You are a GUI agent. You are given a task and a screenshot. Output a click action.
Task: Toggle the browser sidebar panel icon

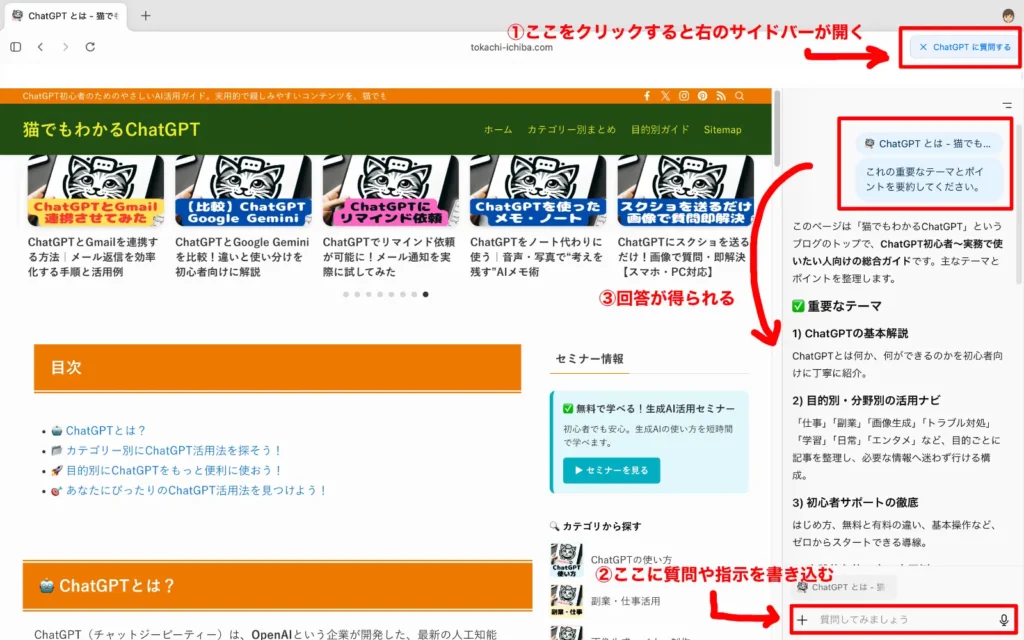point(15,47)
